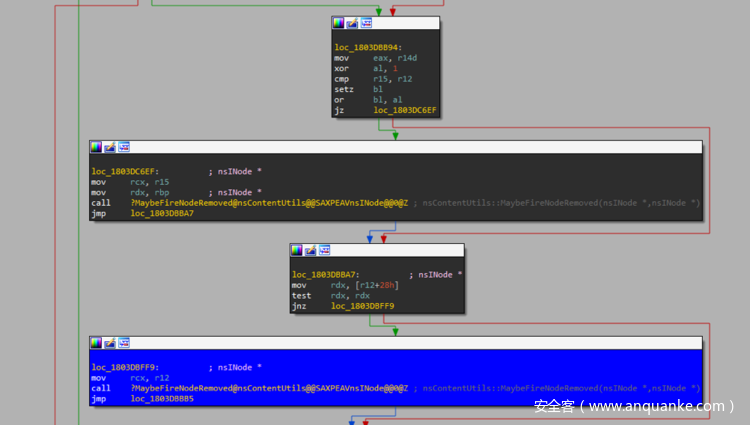Follow the jz loc_1803DC6EF jump target
Screen dimensions: 750x425
tap(405, 110)
